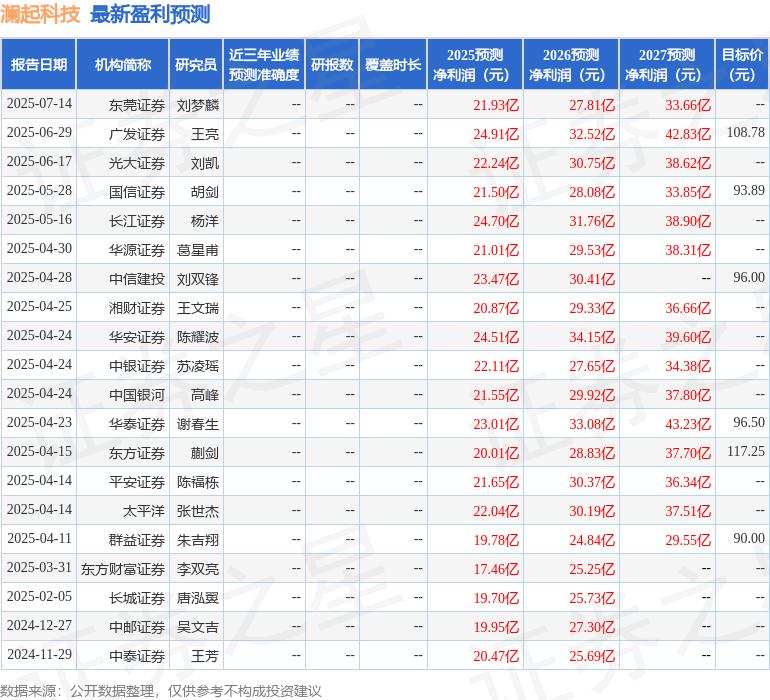
Task: Select the 2027预测净利润 column header
Action: point(667,65)
